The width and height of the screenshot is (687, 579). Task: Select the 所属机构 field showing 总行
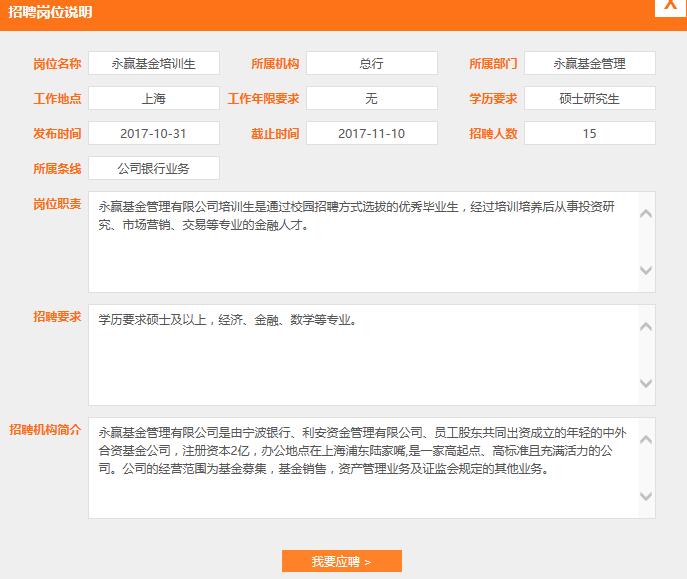pyautogui.click(x=371, y=63)
